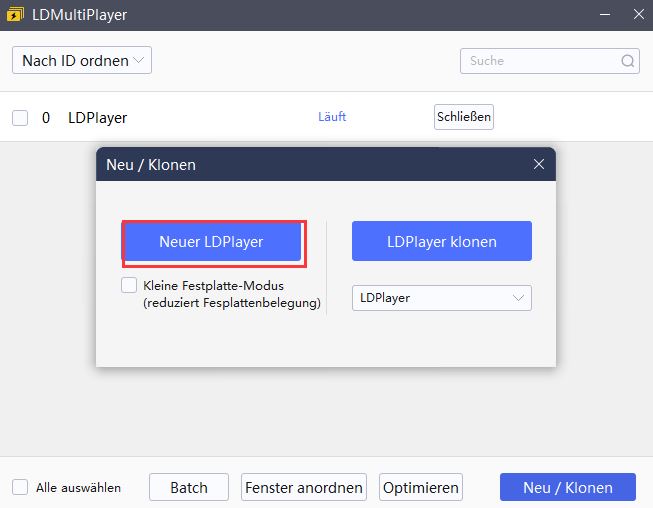Click Schließen for the LDPlayer instance

click(x=464, y=117)
